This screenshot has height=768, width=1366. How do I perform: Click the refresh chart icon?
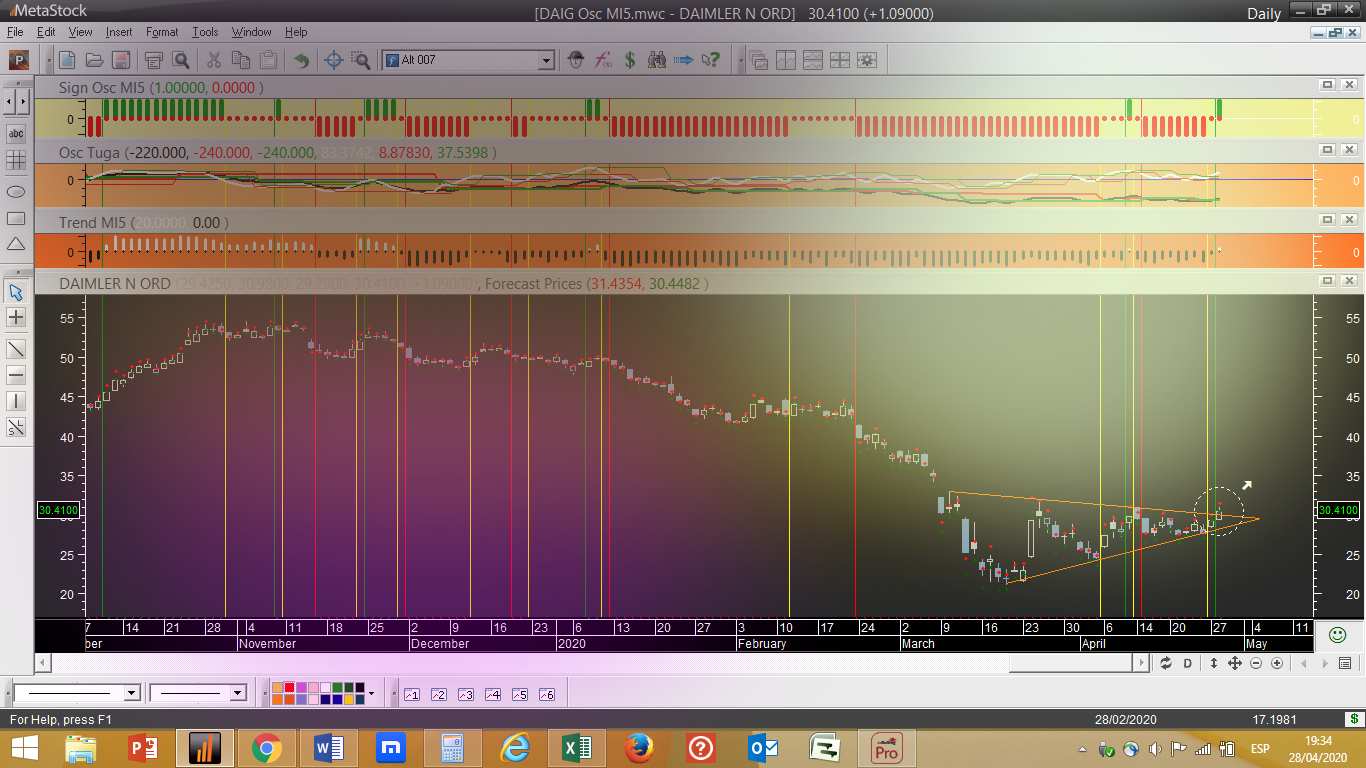click(1165, 663)
